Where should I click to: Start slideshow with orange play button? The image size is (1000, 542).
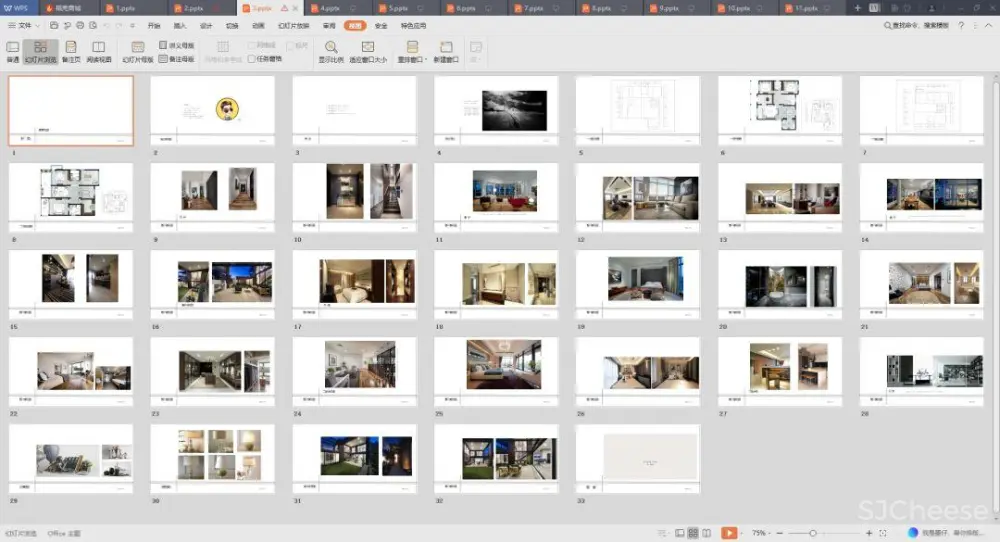(730, 533)
